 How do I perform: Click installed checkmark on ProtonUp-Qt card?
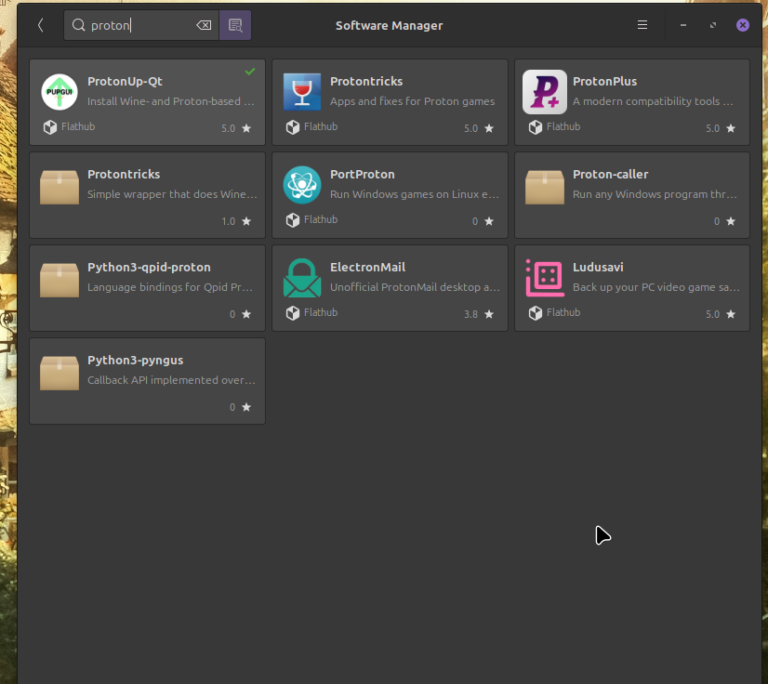point(250,72)
